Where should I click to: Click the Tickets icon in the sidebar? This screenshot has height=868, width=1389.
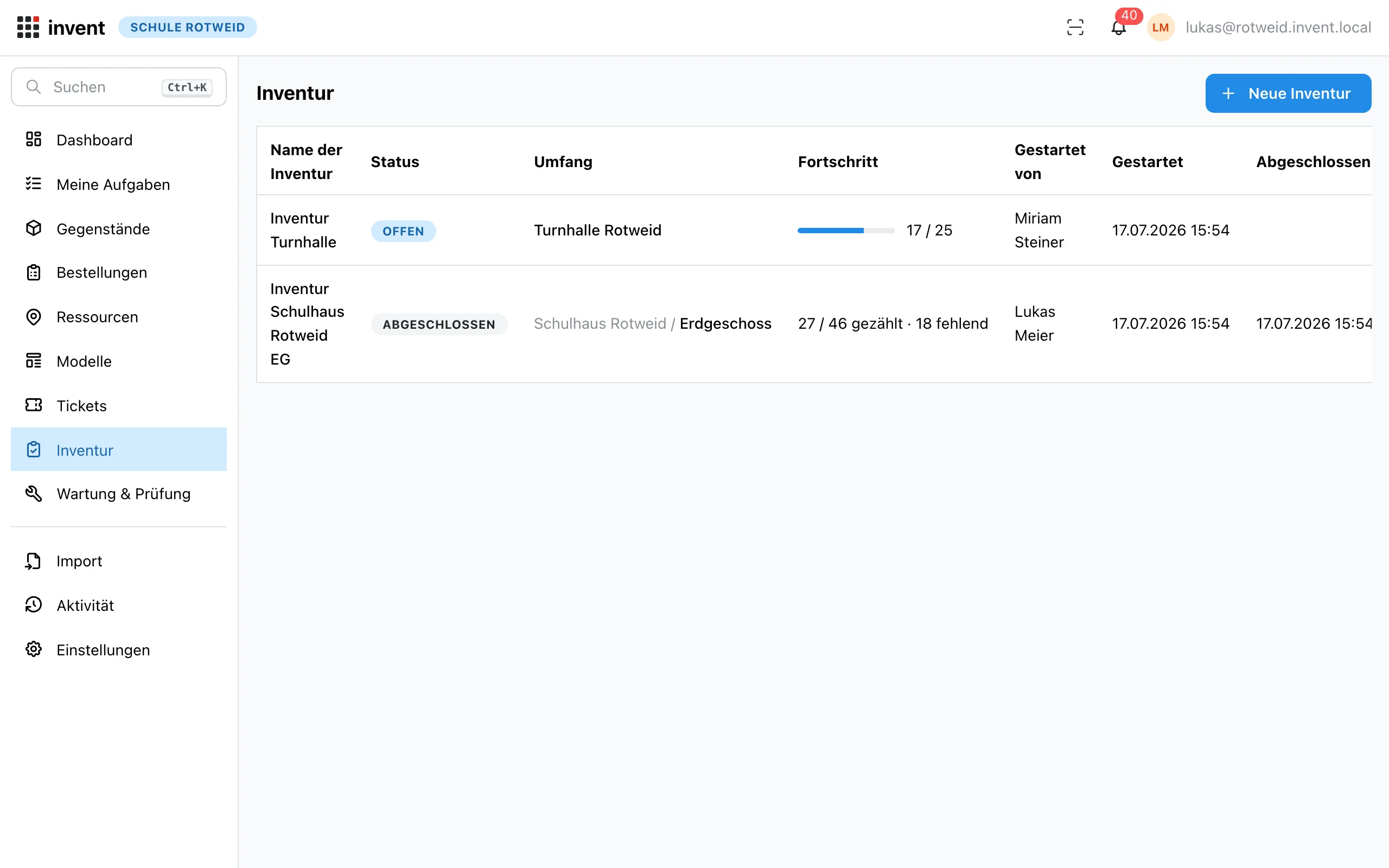coord(33,405)
